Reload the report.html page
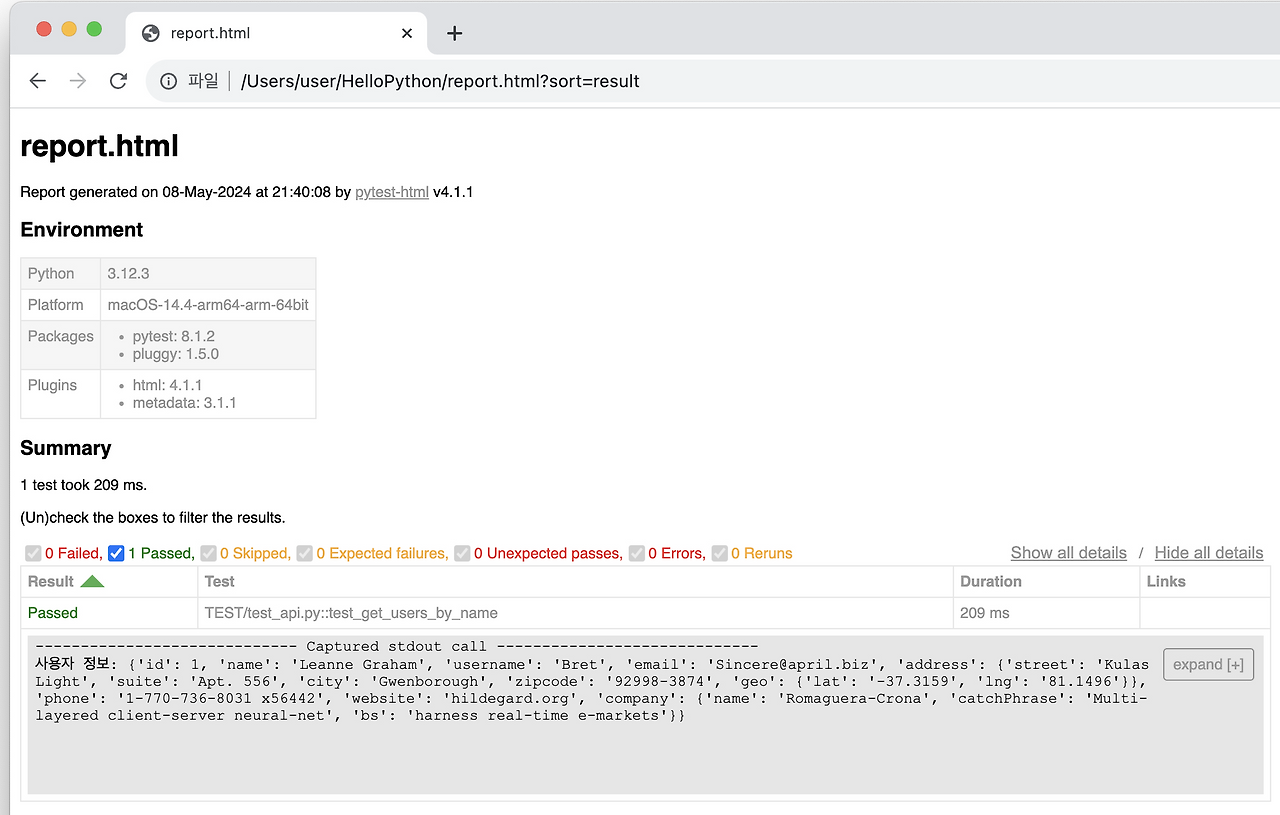The height and width of the screenshot is (815, 1280). pos(118,81)
